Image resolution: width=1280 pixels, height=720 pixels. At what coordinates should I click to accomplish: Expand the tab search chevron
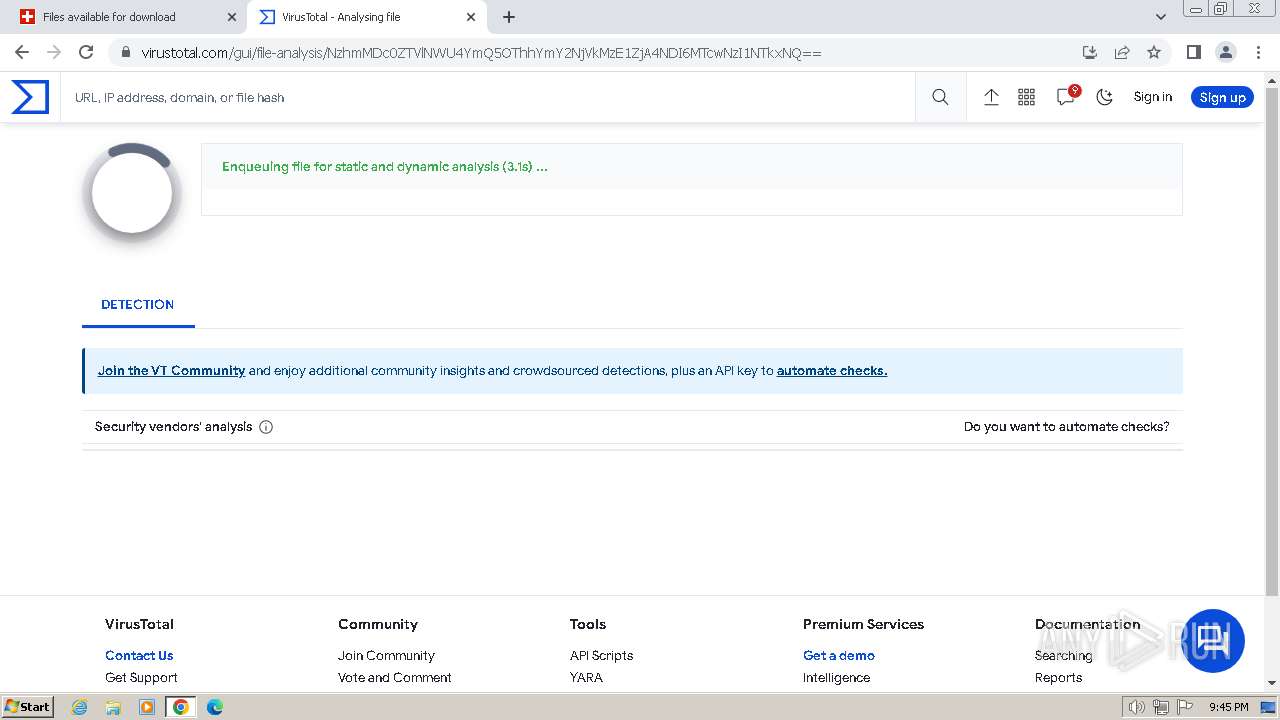pyautogui.click(x=1160, y=17)
